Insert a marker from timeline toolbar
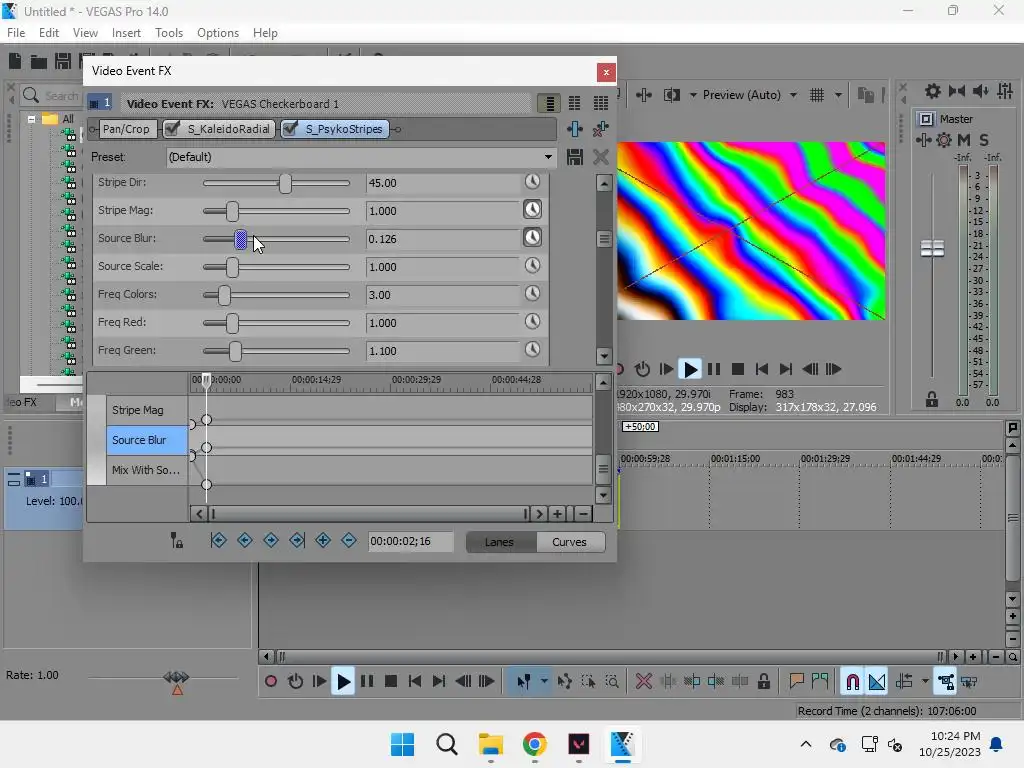The width and height of the screenshot is (1024, 768). coord(796,682)
